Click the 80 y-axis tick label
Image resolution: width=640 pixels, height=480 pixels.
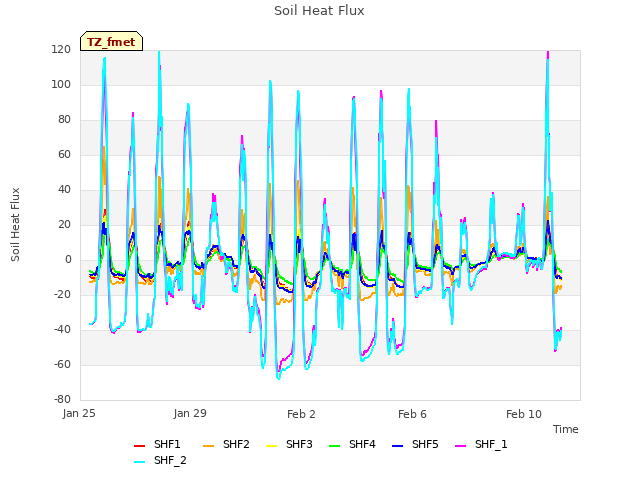coord(64,120)
